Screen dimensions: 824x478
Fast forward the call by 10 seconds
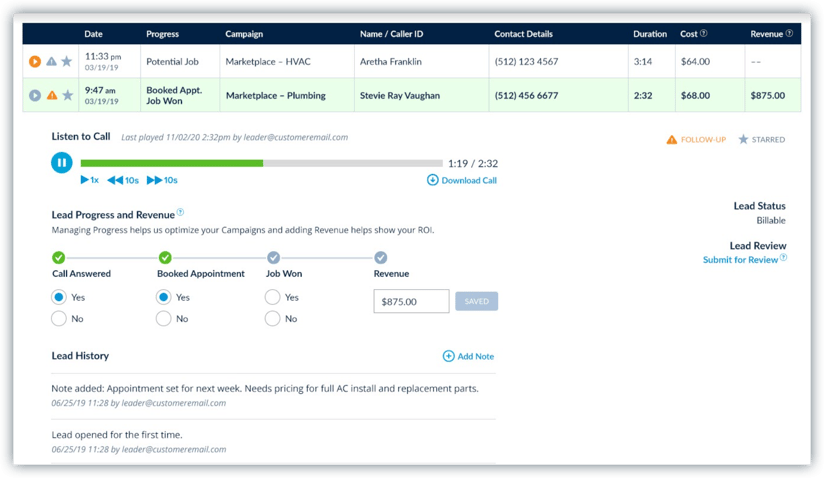[x=162, y=180]
